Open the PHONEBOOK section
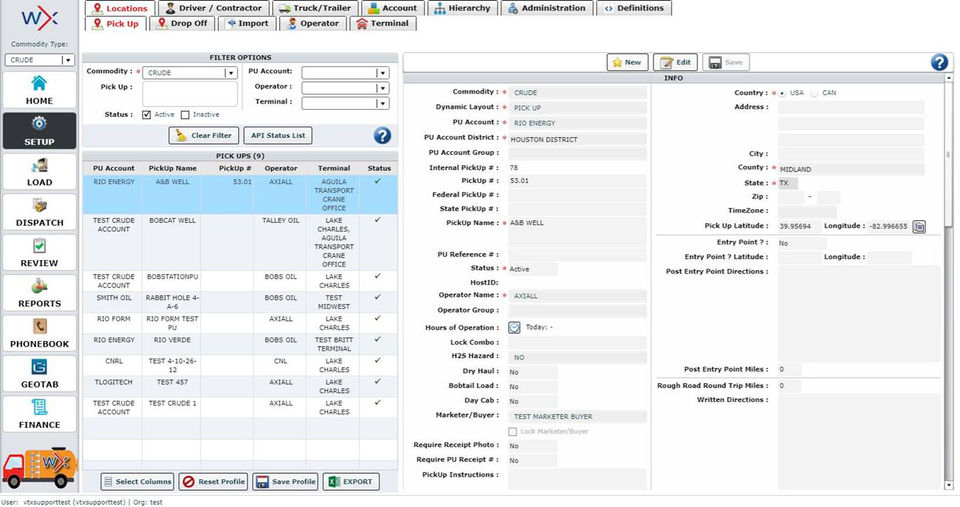 (x=39, y=333)
